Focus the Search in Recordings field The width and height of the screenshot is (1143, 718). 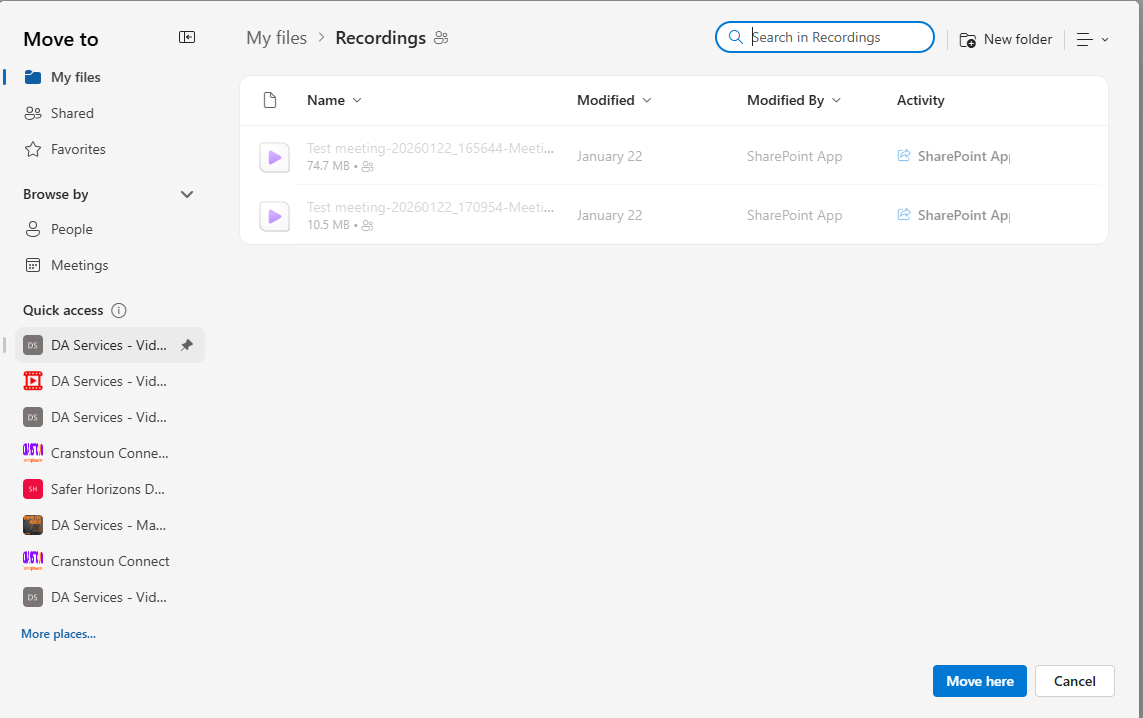tap(838, 38)
